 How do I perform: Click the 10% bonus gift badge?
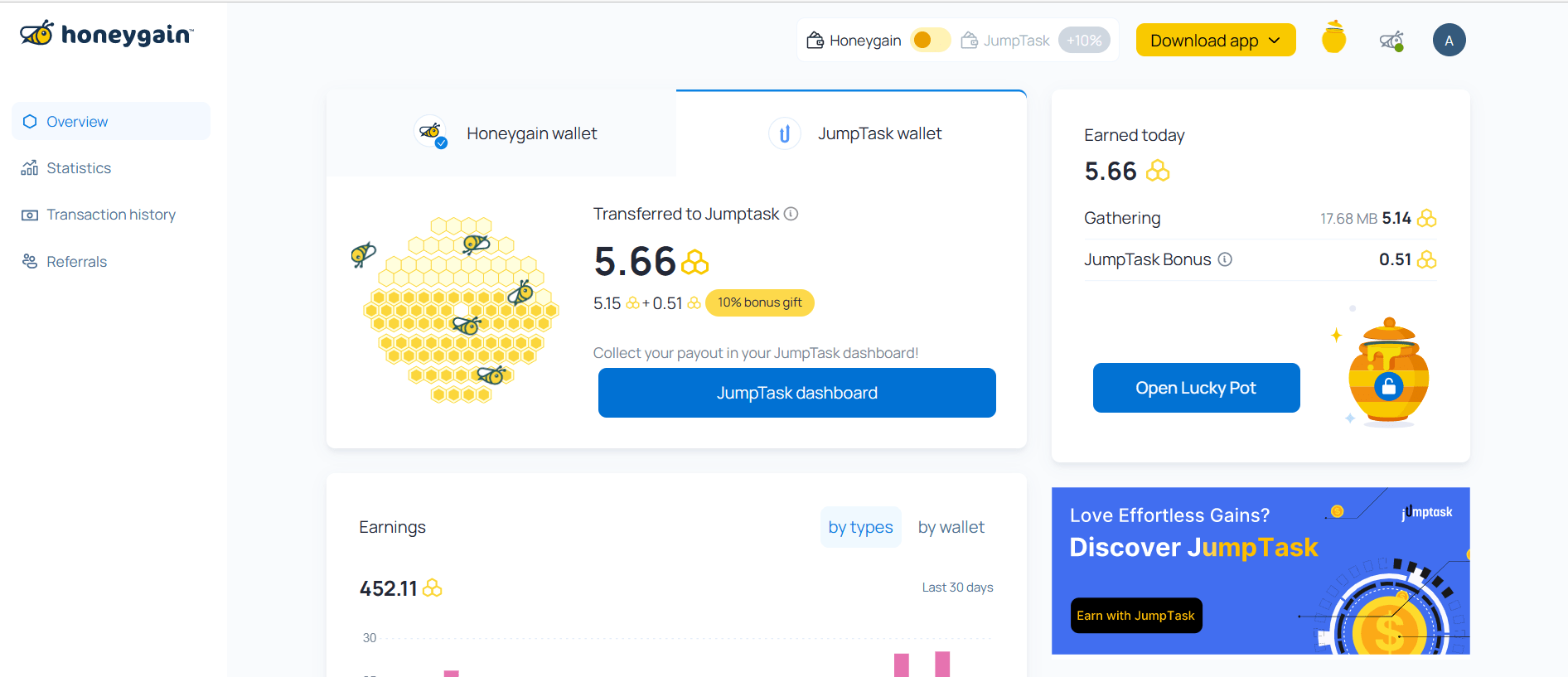point(760,302)
